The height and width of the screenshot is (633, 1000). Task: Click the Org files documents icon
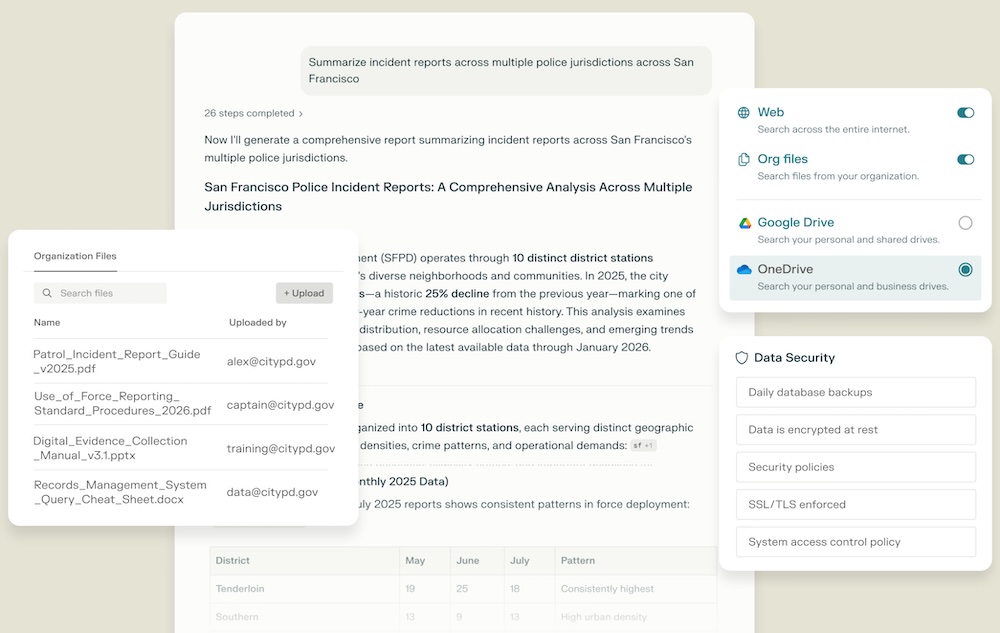744,159
